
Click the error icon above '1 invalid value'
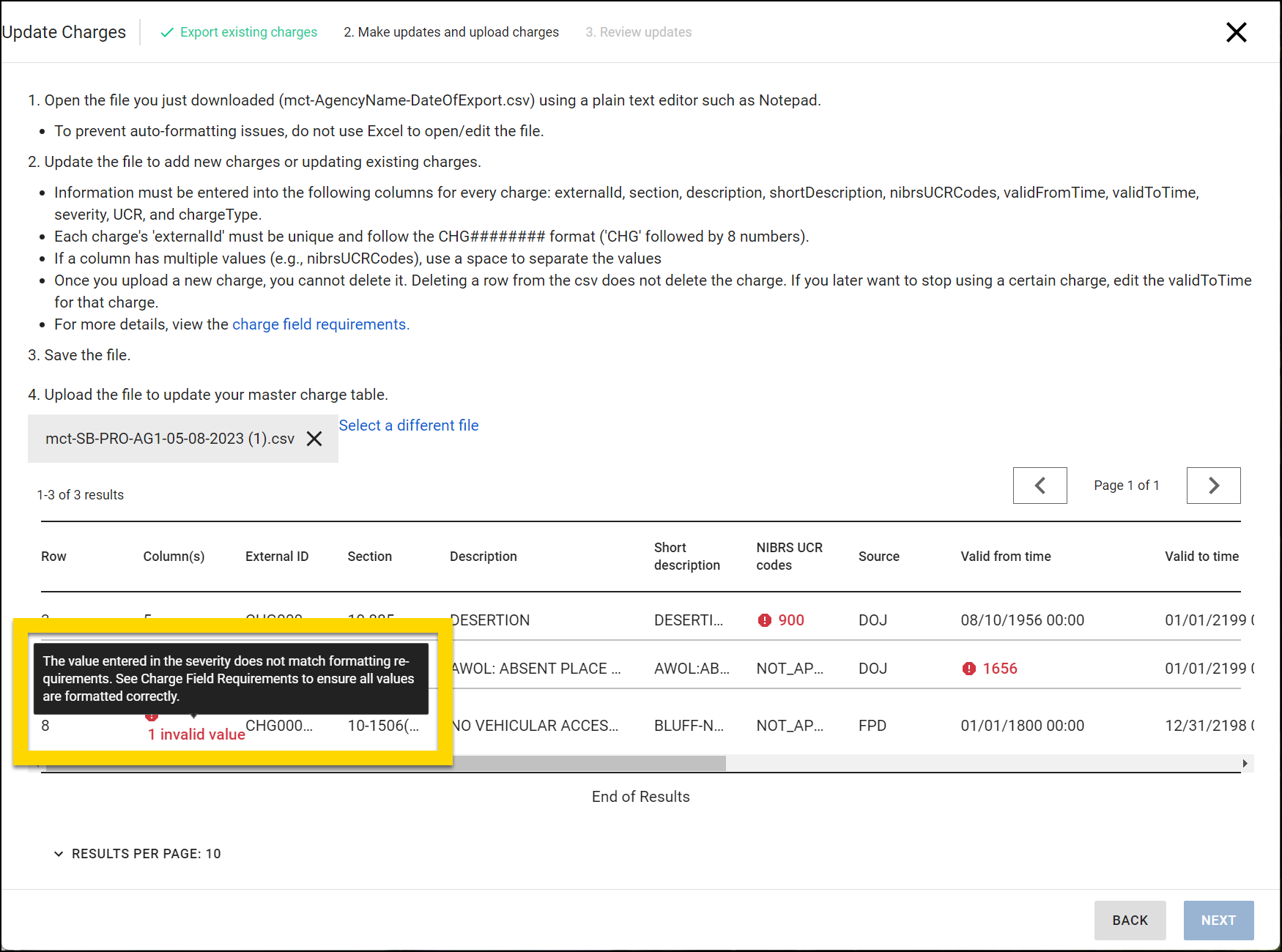pyautogui.click(x=152, y=715)
